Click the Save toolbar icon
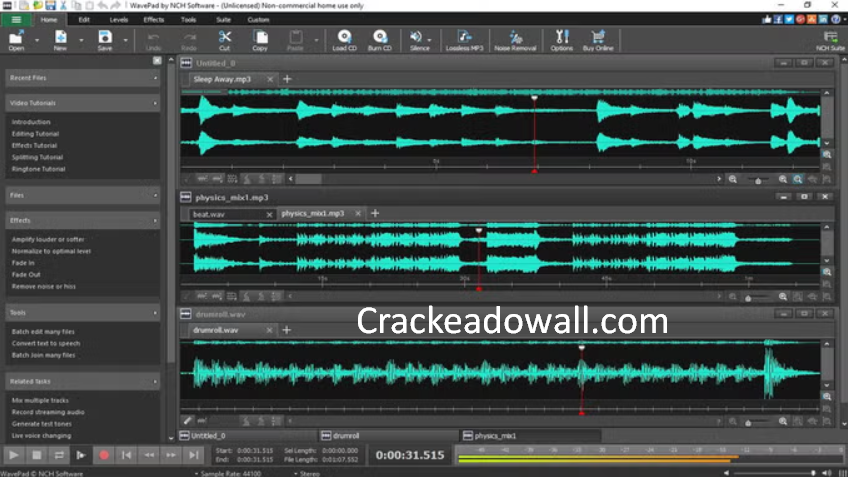The height and width of the screenshot is (477, 848). [x=105, y=41]
